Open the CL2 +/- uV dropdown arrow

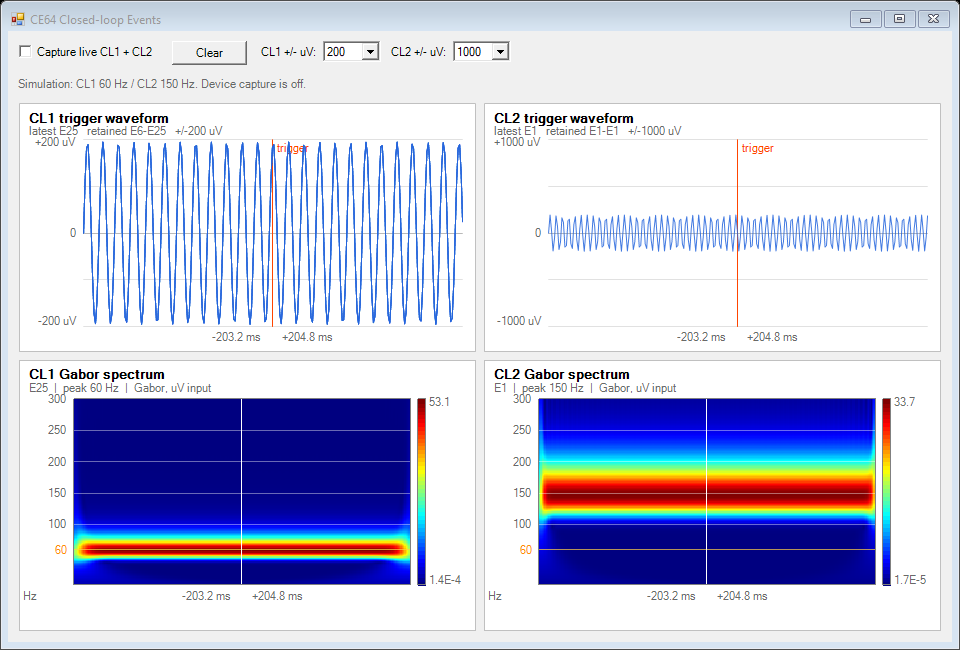(500, 52)
